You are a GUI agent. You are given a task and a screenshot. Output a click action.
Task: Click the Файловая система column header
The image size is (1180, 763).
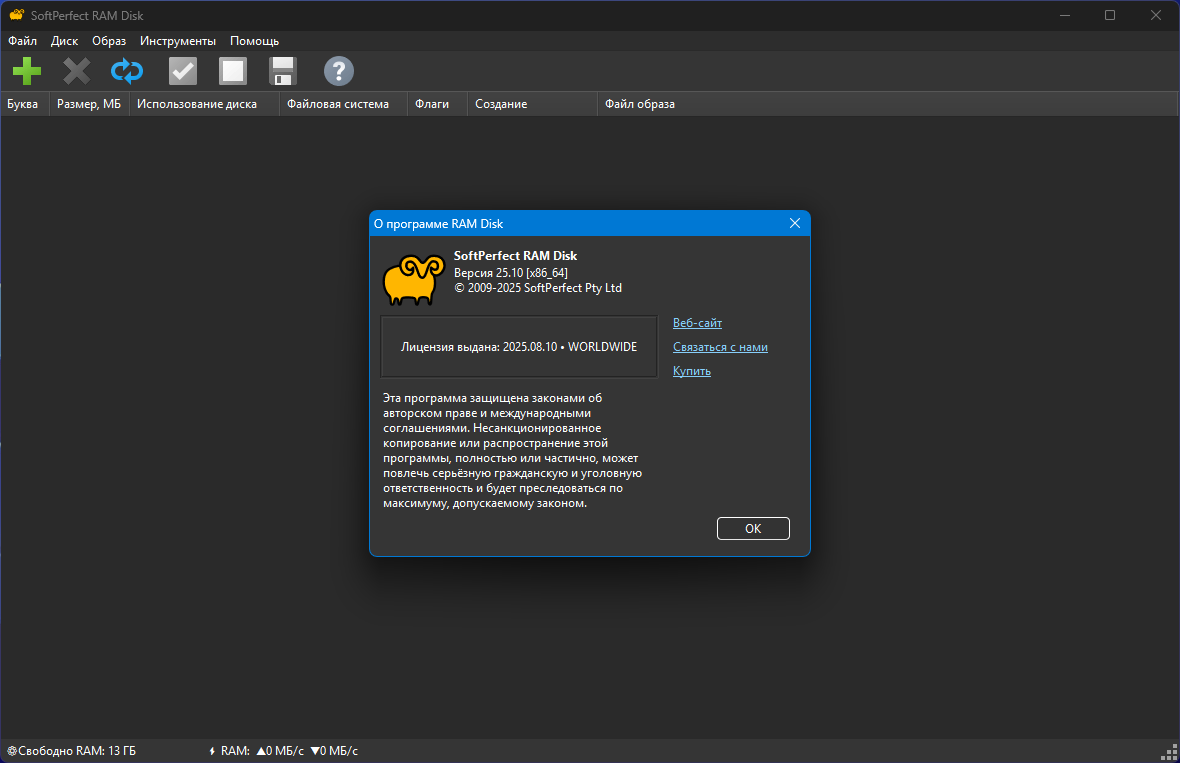click(x=338, y=104)
